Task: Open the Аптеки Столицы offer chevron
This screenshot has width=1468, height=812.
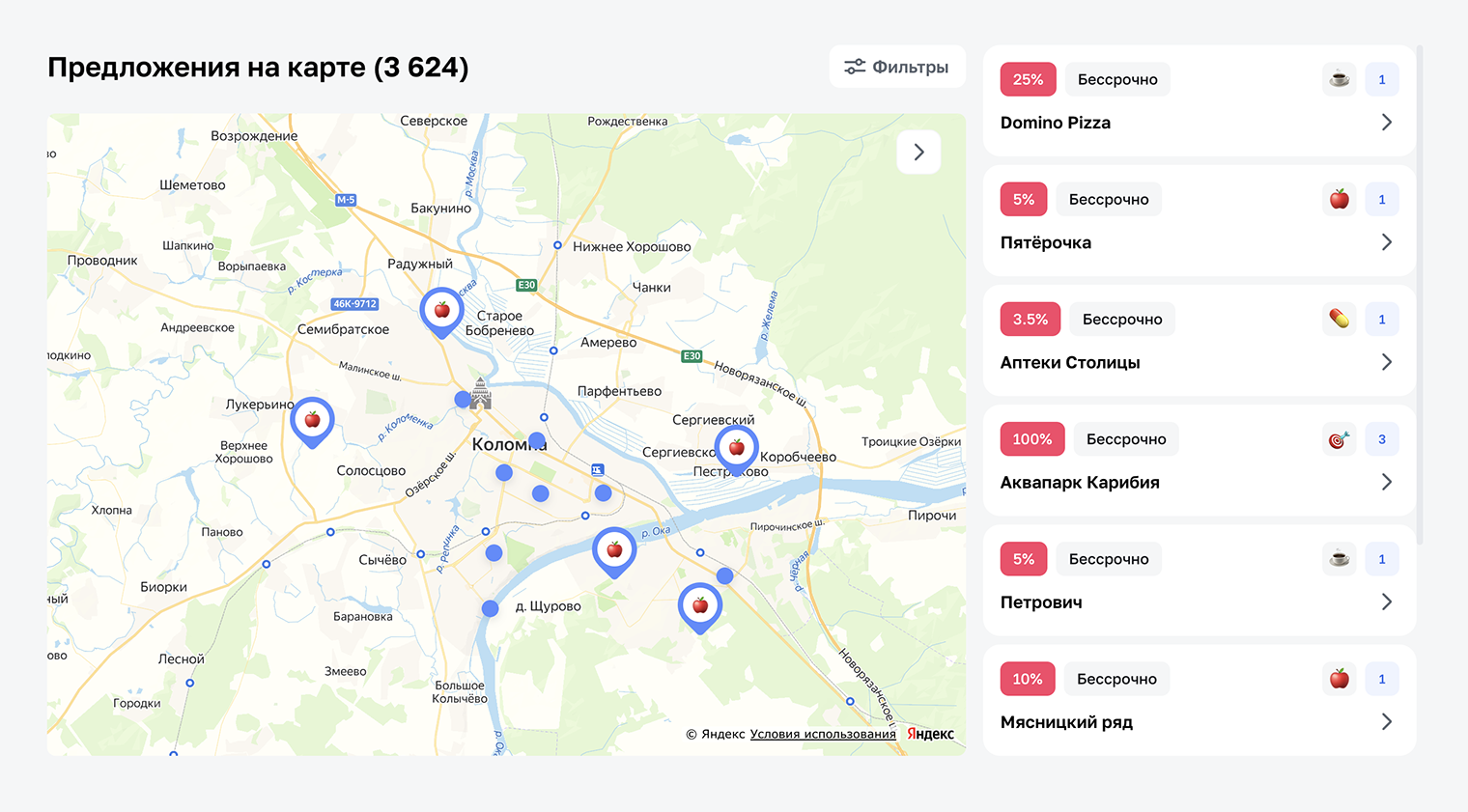Action: (x=1387, y=362)
